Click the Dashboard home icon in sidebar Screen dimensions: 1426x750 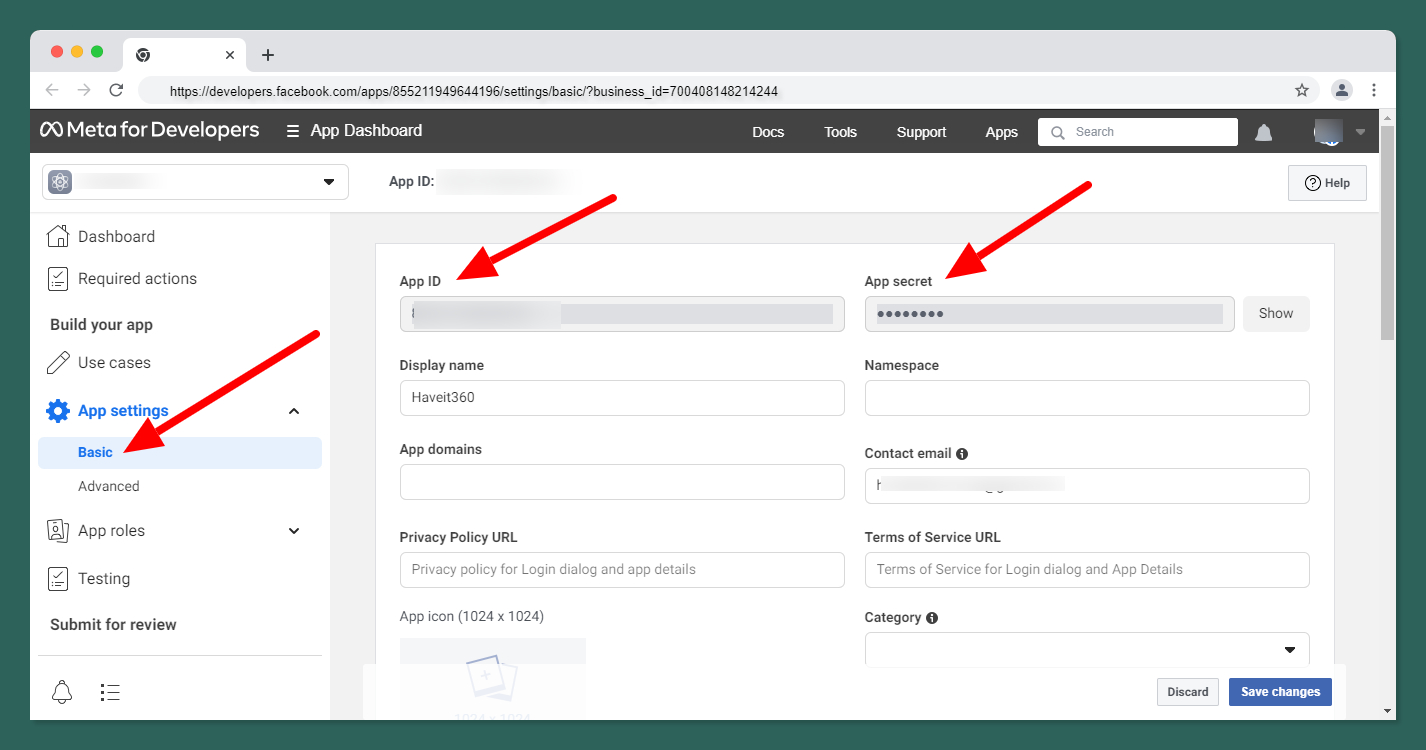click(x=58, y=237)
